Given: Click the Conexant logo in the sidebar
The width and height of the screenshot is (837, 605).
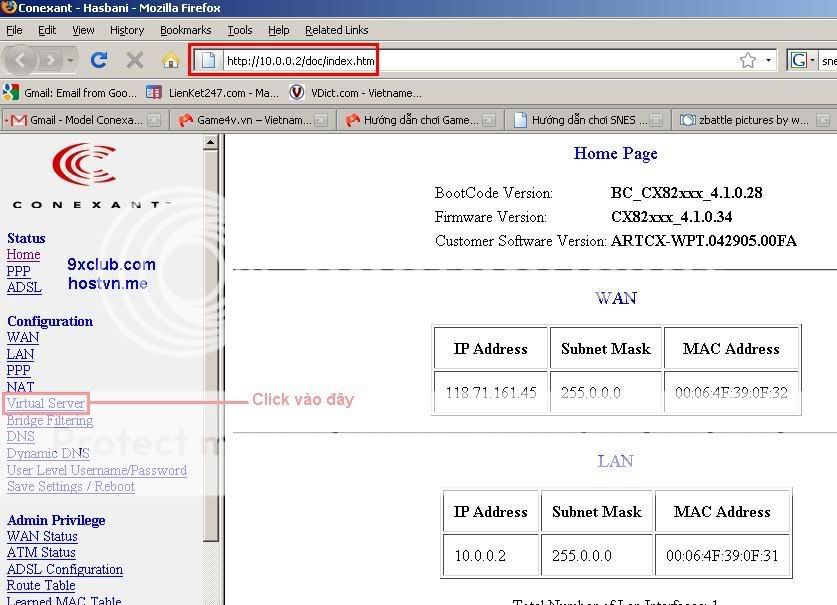Looking at the screenshot, I should pos(85,176).
